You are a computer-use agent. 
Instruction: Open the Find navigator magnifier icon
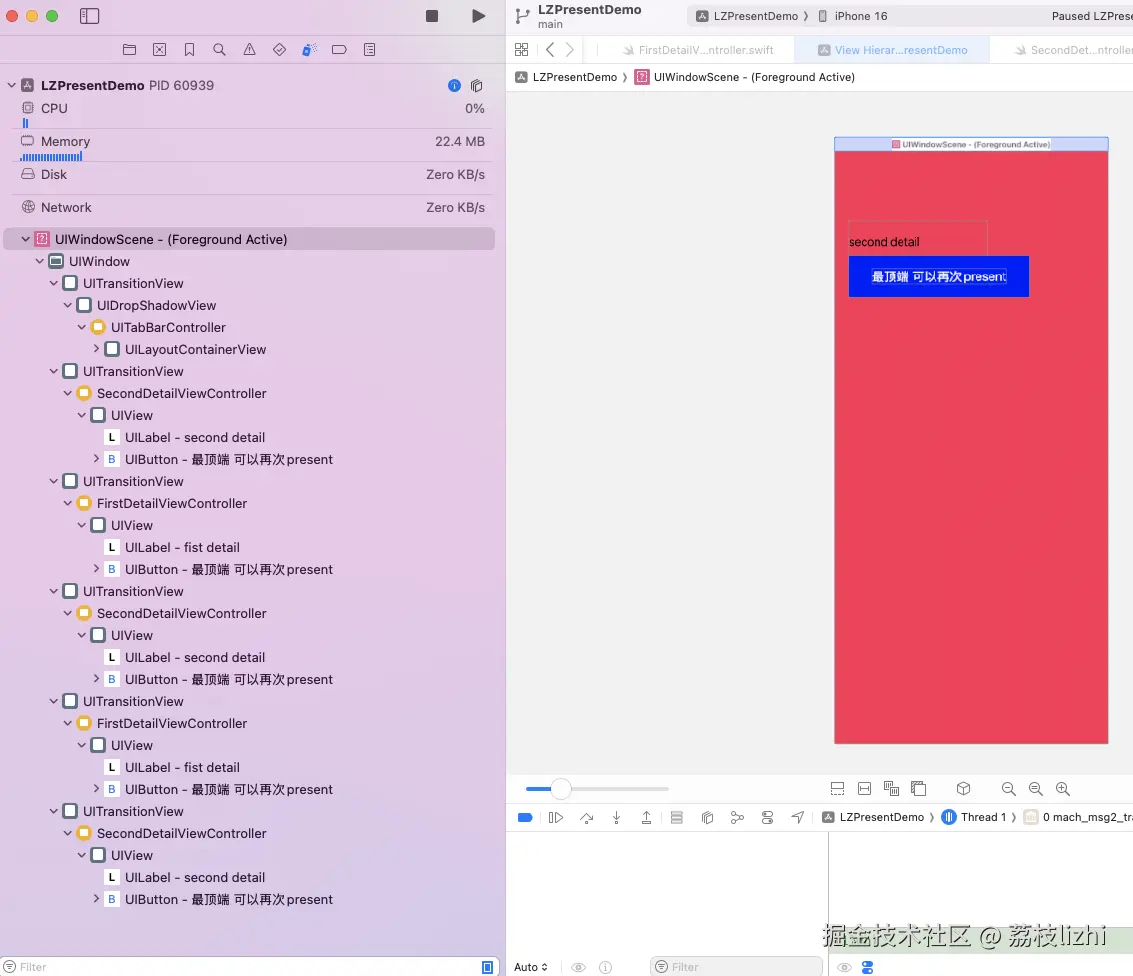click(x=220, y=50)
